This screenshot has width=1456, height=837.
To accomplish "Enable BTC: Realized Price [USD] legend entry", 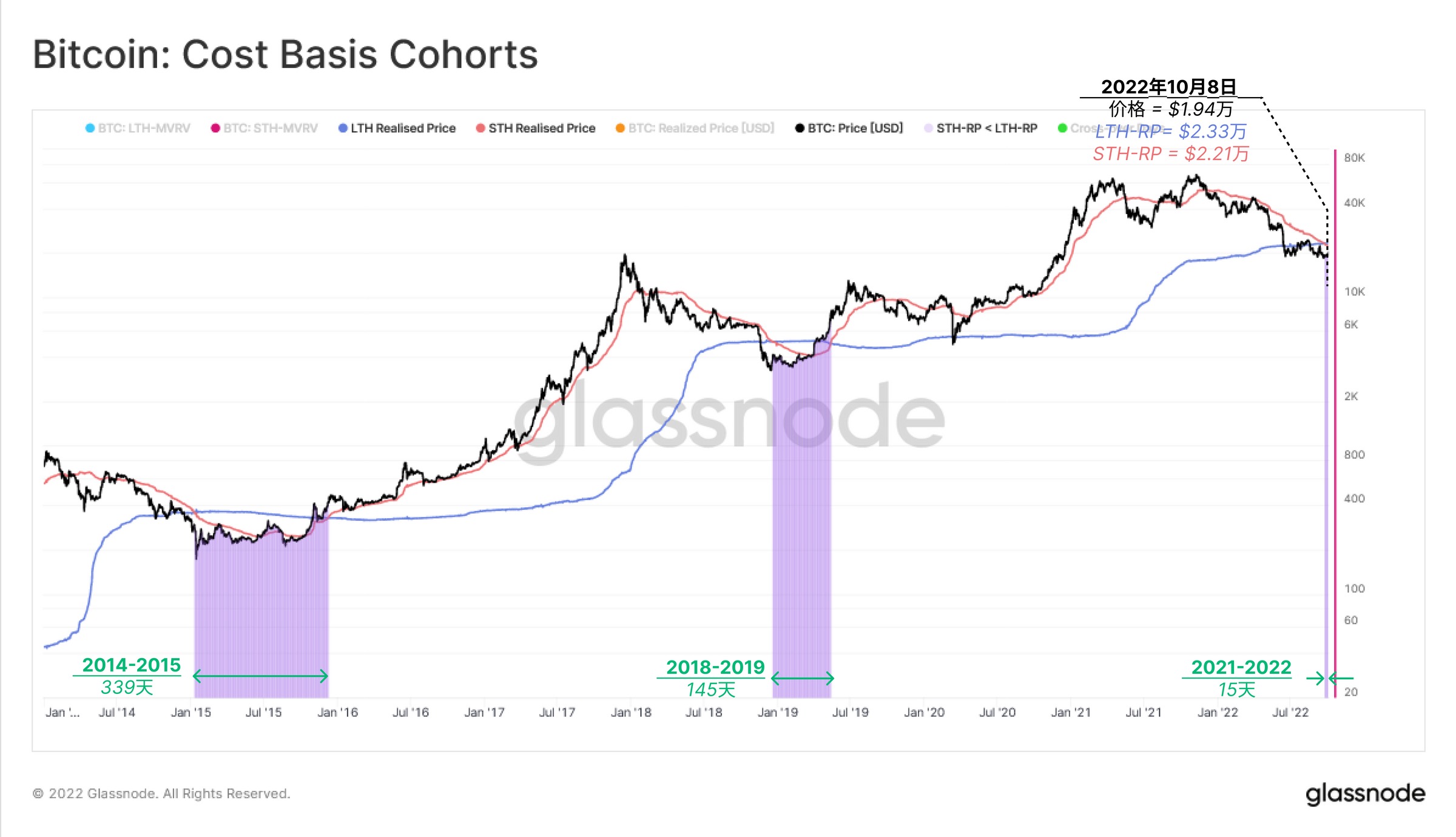I will click(x=695, y=128).
